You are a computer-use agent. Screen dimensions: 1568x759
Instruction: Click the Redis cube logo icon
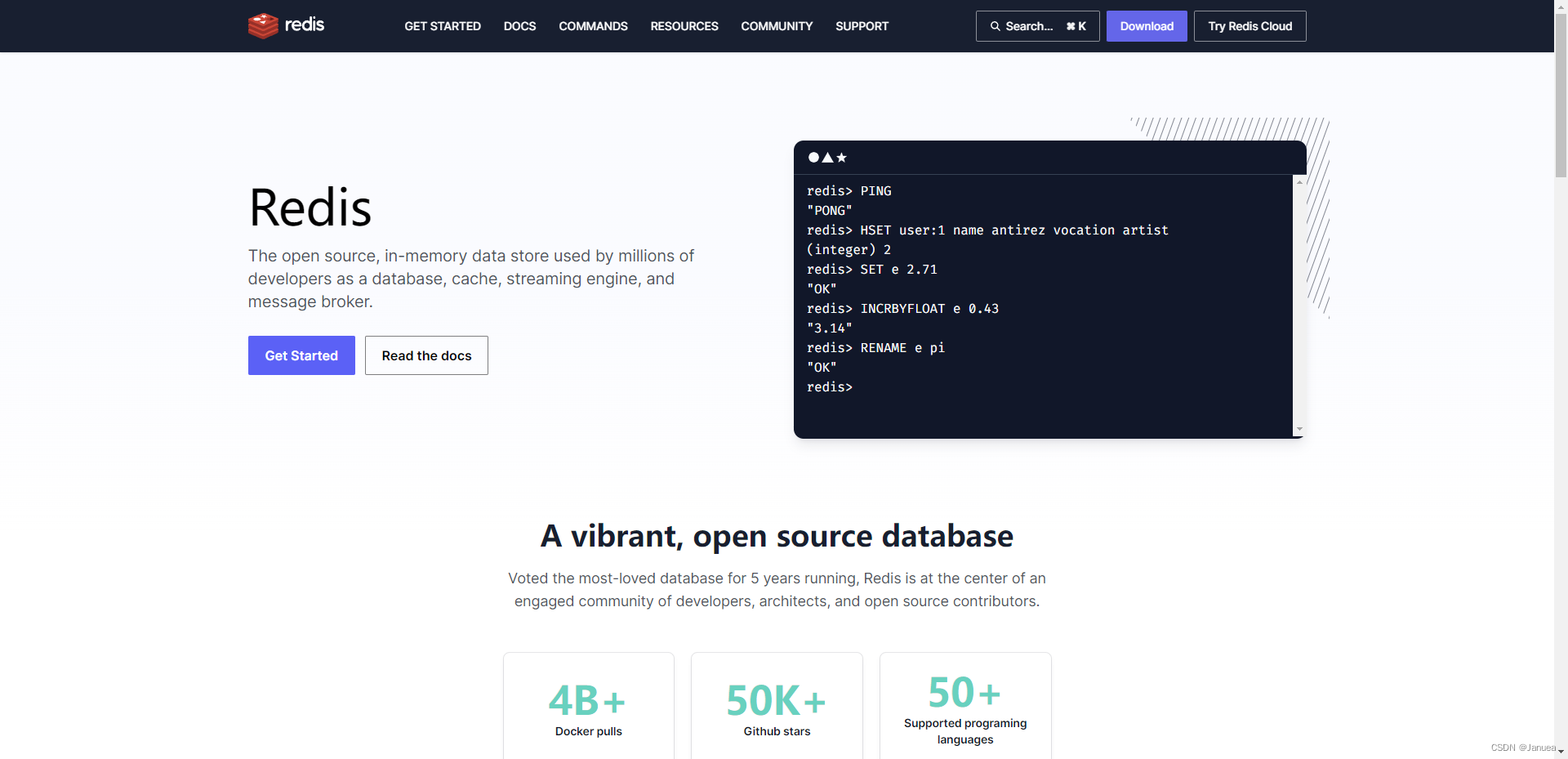[263, 25]
